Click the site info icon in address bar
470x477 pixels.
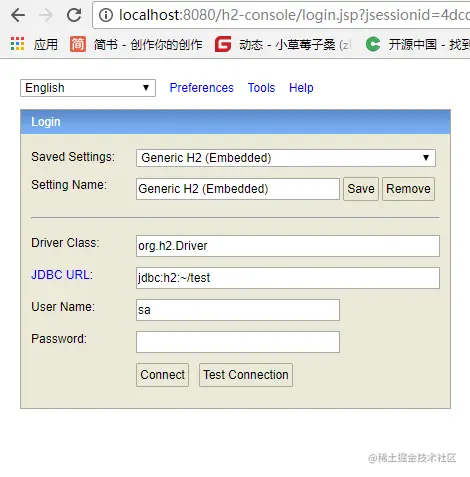coord(106,15)
